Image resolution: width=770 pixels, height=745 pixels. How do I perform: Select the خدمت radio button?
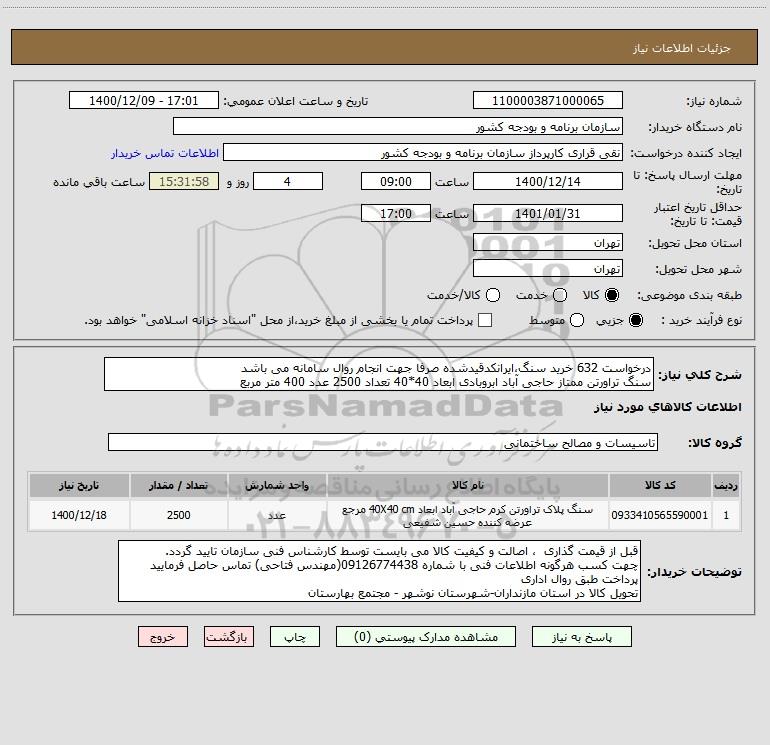560,295
